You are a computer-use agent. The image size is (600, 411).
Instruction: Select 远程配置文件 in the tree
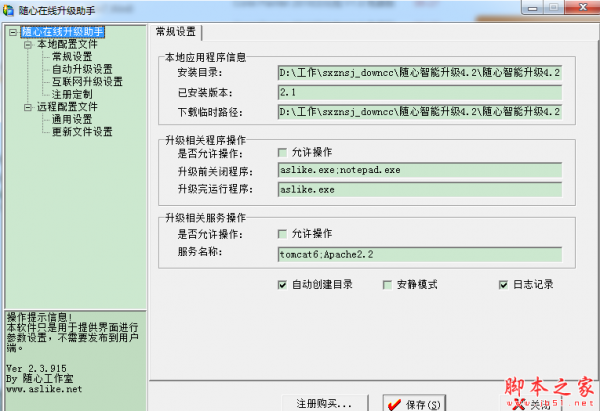[x=67, y=107]
